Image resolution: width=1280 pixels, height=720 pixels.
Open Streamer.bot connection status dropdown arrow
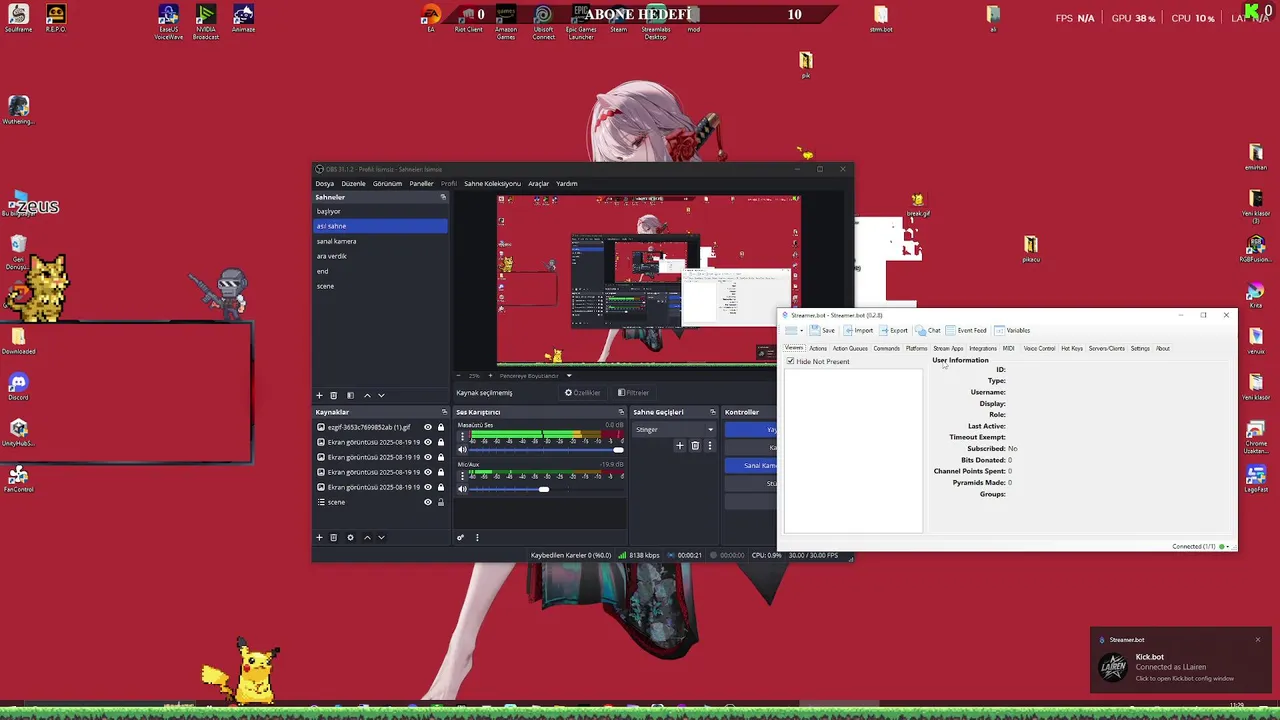click(x=1230, y=547)
